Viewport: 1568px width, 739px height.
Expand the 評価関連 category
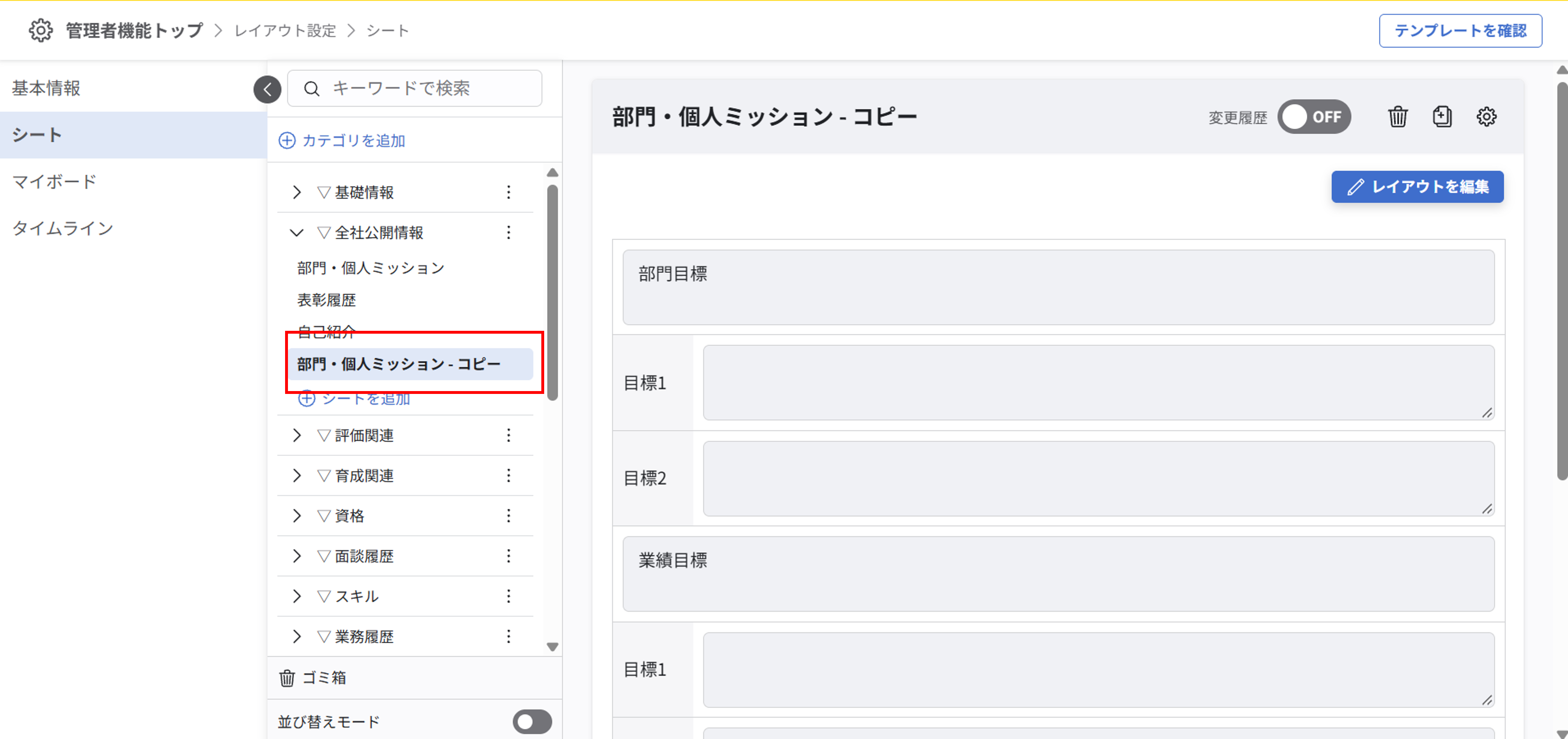pos(296,435)
